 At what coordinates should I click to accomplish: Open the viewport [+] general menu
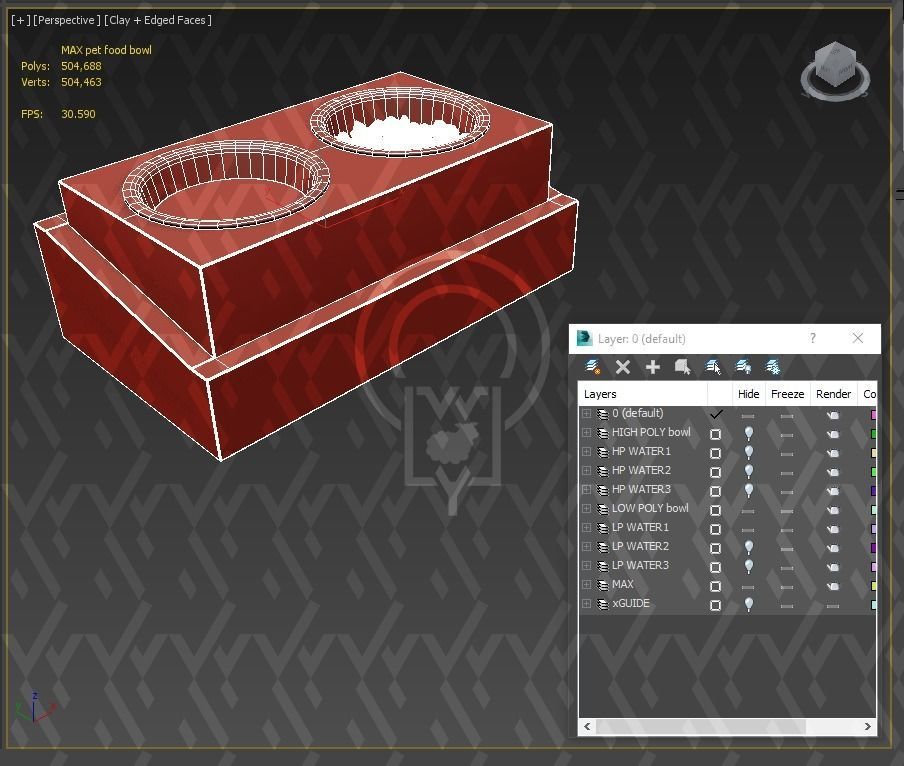(x=20, y=20)
